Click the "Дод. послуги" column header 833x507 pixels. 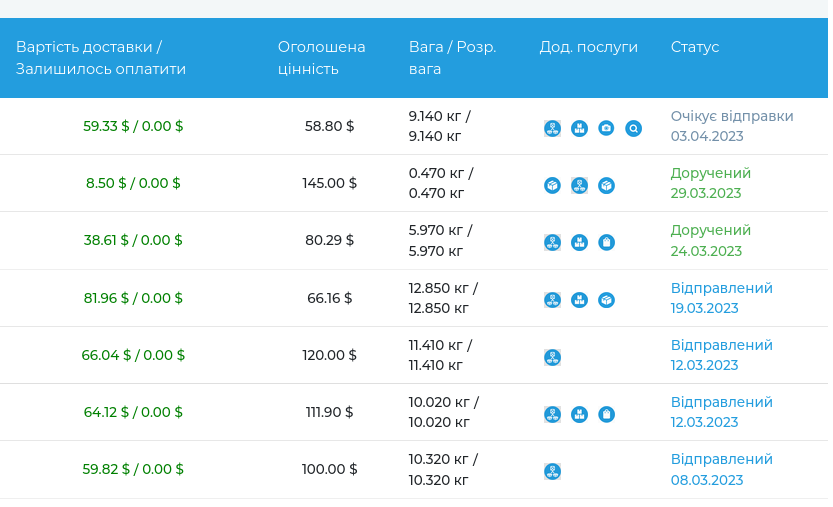pyautogui.click(x=588, y=47)
